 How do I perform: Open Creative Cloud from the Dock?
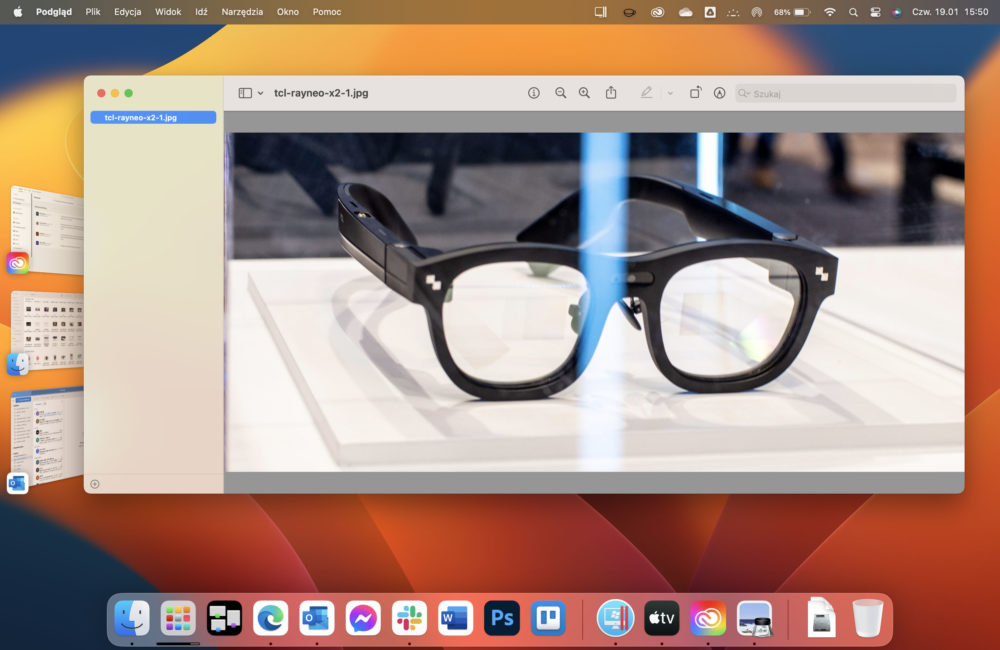coord(708,618)
